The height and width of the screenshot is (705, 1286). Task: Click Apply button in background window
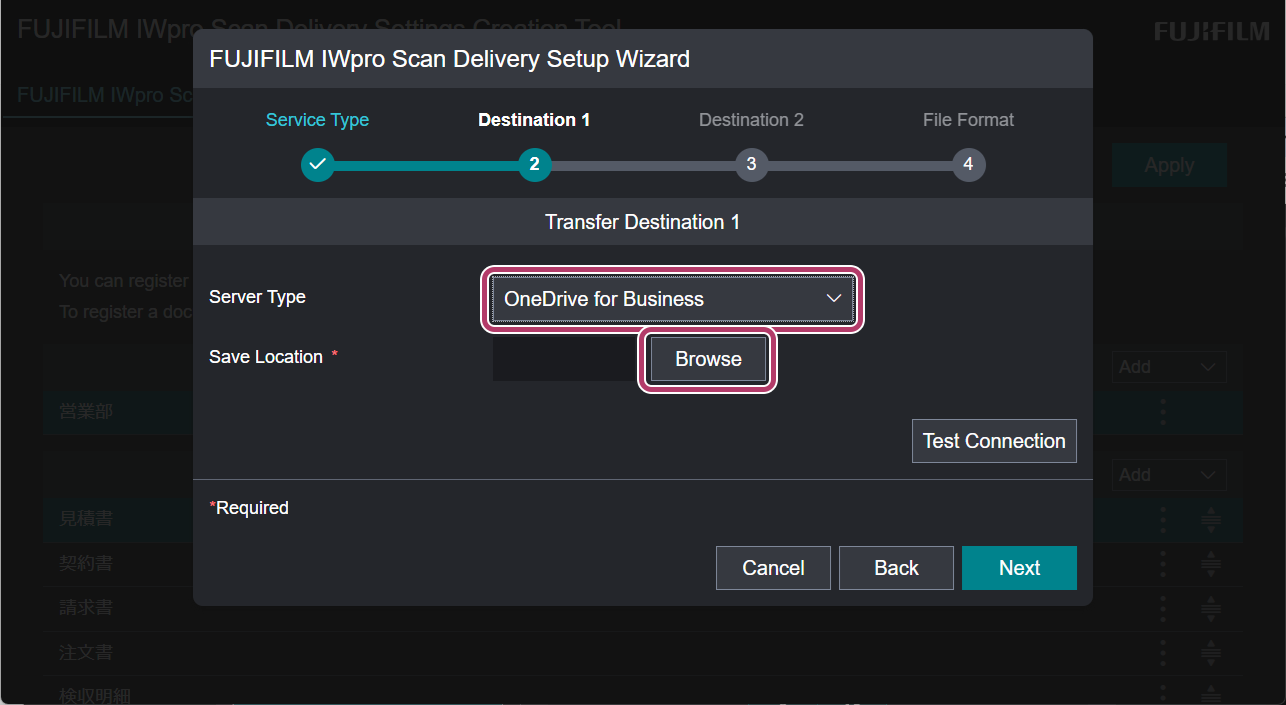[x=1169, y=165]
